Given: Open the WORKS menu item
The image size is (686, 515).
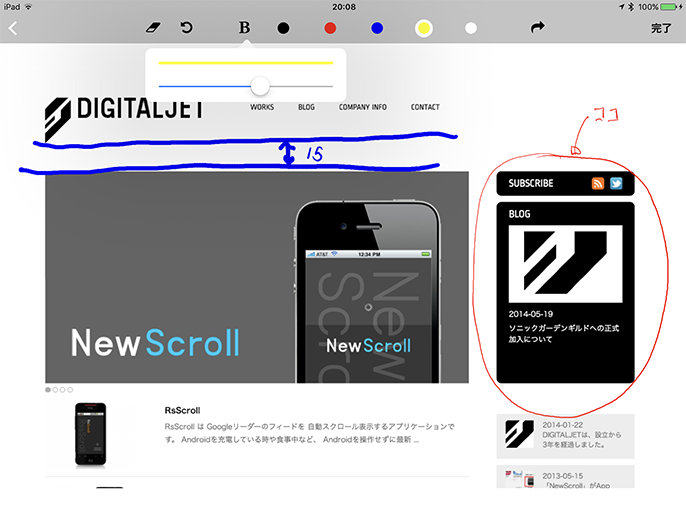Looking at the screenshot, I should pos(262,107).
